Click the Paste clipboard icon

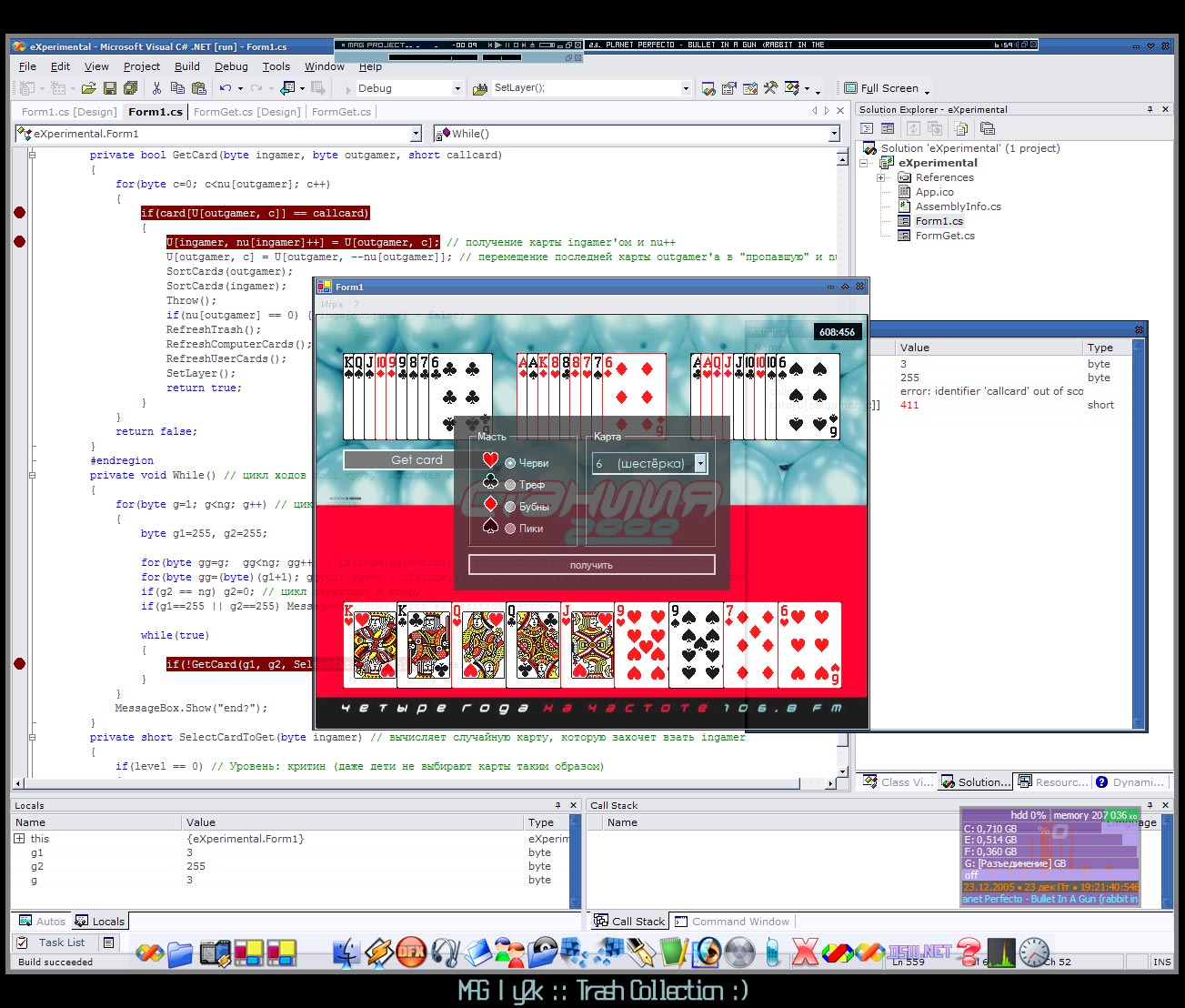point(198,88)
